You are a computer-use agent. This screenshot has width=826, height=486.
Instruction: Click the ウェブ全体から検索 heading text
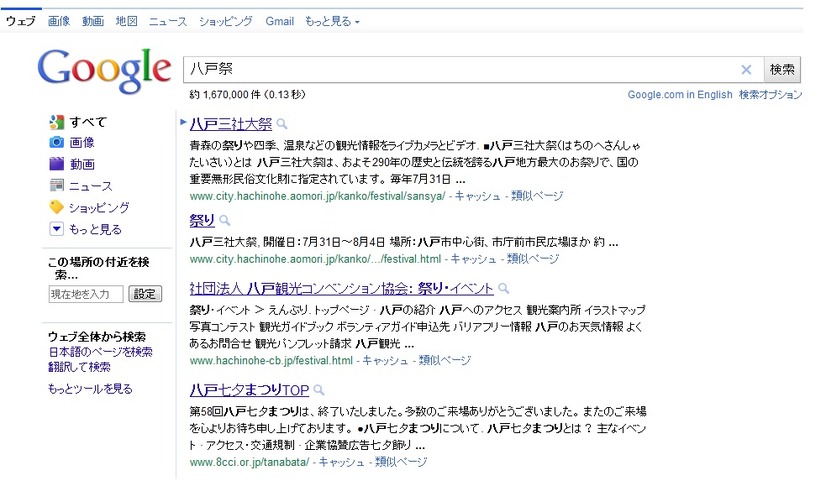(97, 336)
